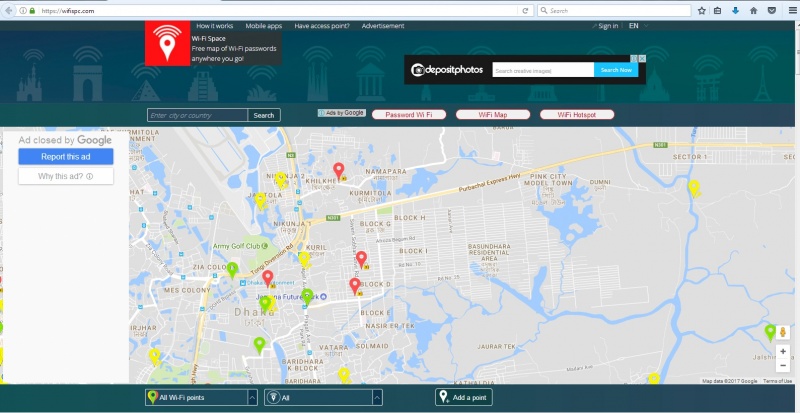Click the WiFi Map ad link
Image resolution: width=800 pixels, height=413 pixels.
pos(493,115)
